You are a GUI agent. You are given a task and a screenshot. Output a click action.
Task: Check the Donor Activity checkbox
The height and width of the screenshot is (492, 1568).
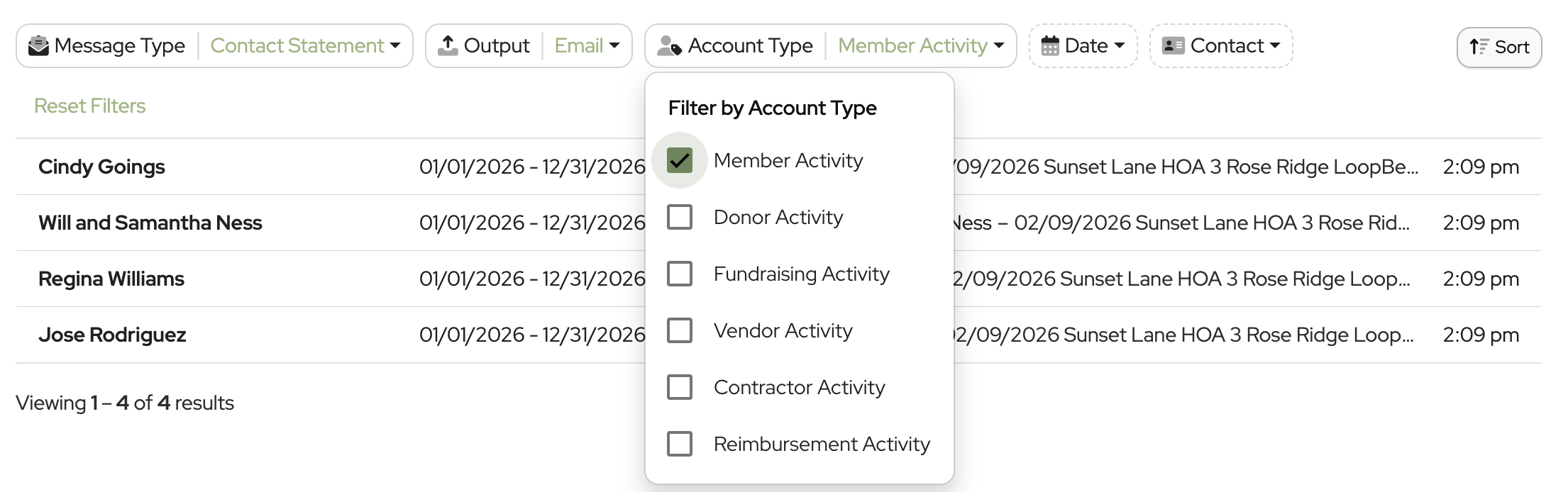pyautogui.click(x=680, y=217)
